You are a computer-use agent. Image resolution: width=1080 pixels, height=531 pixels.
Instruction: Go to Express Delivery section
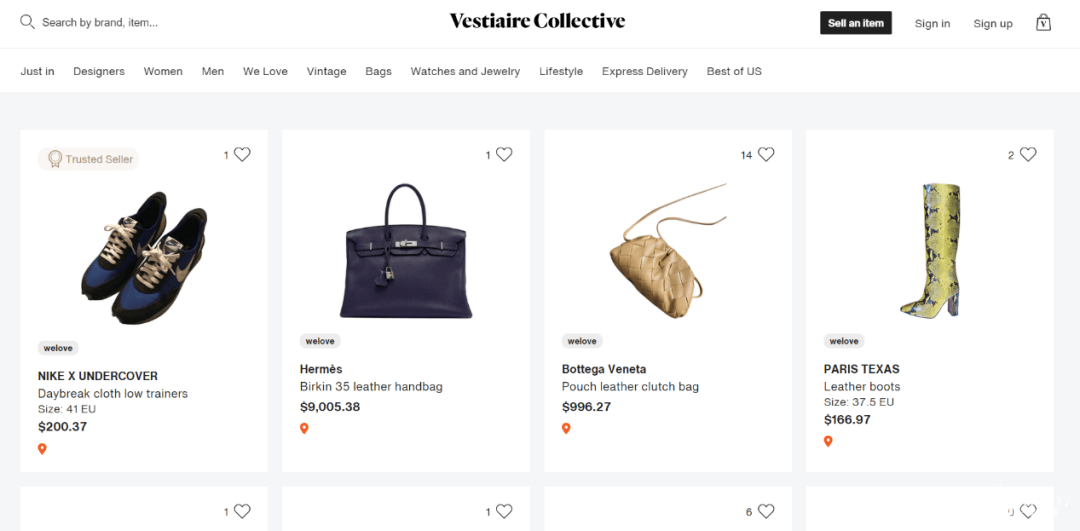coord(644,71)
